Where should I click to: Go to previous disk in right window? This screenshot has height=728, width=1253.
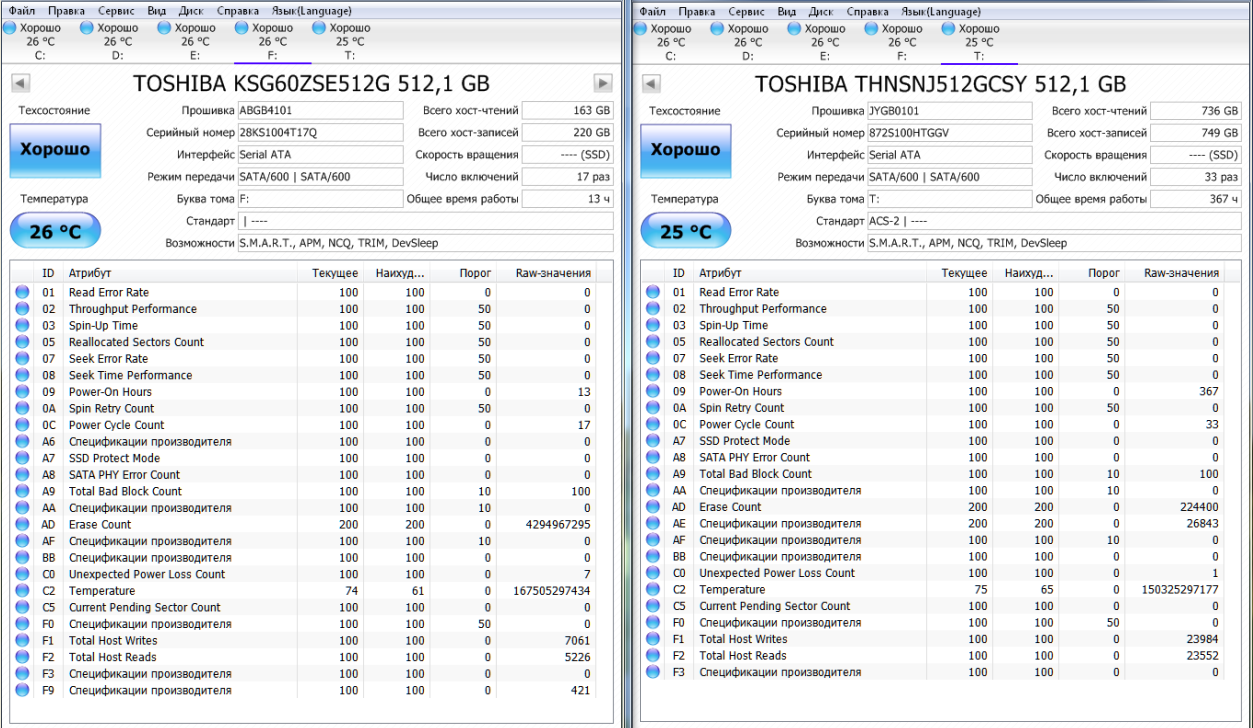651,83
